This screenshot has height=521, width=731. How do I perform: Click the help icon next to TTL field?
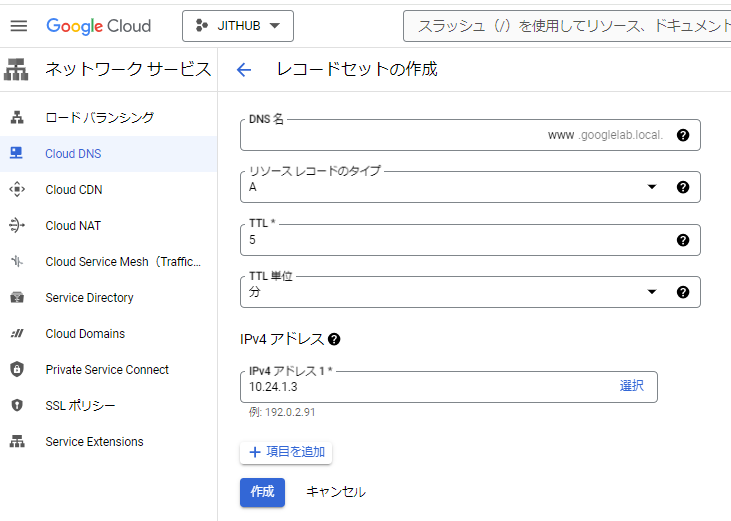[x=683, y=240]
